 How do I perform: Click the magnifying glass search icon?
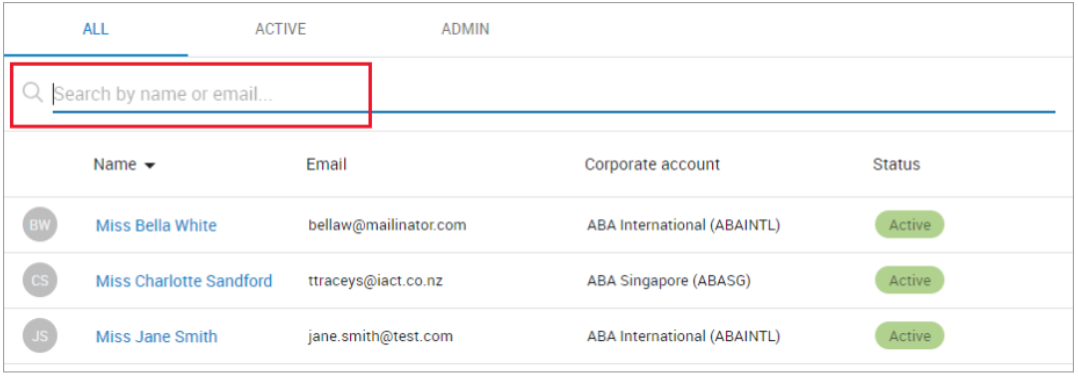(x=32, y=92)
